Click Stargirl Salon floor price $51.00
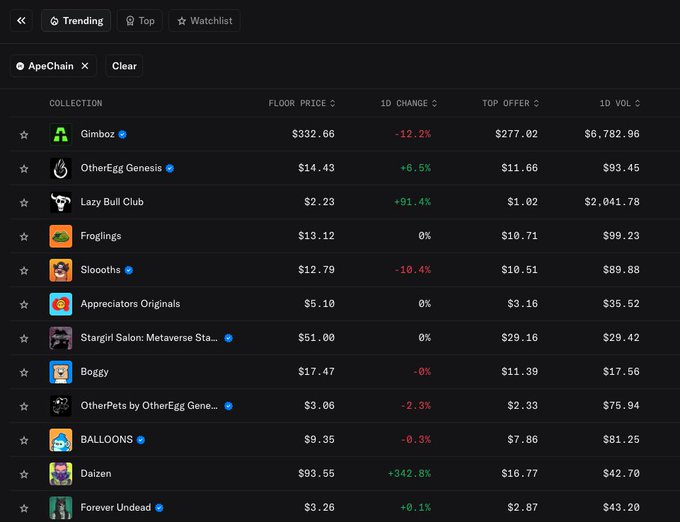680x522 pixels. (316, 338)
